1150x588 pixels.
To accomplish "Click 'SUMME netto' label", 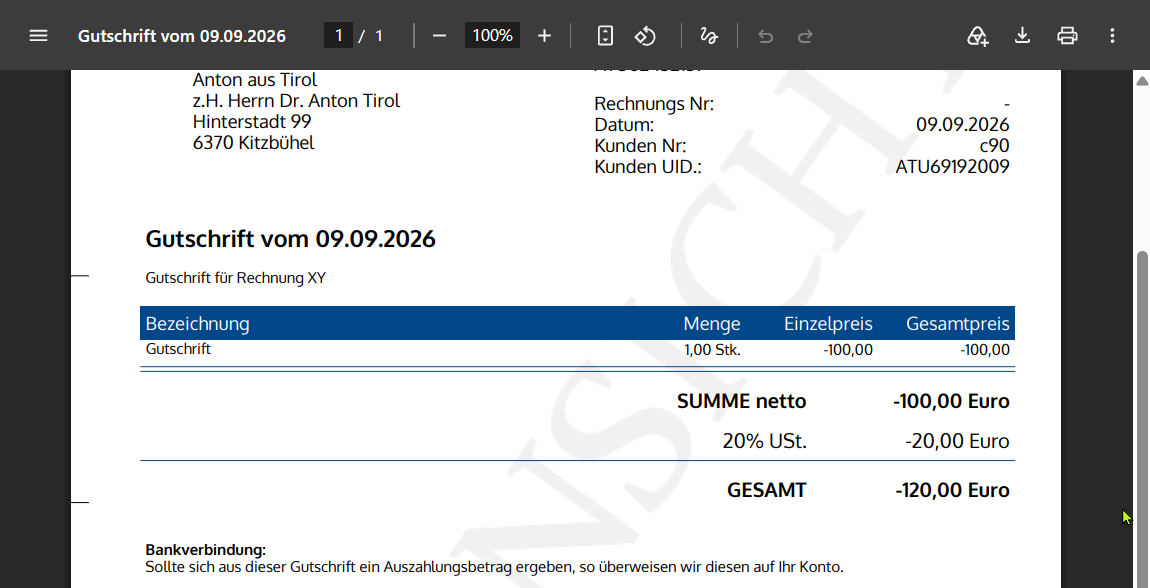I will (x=741, y=401).
